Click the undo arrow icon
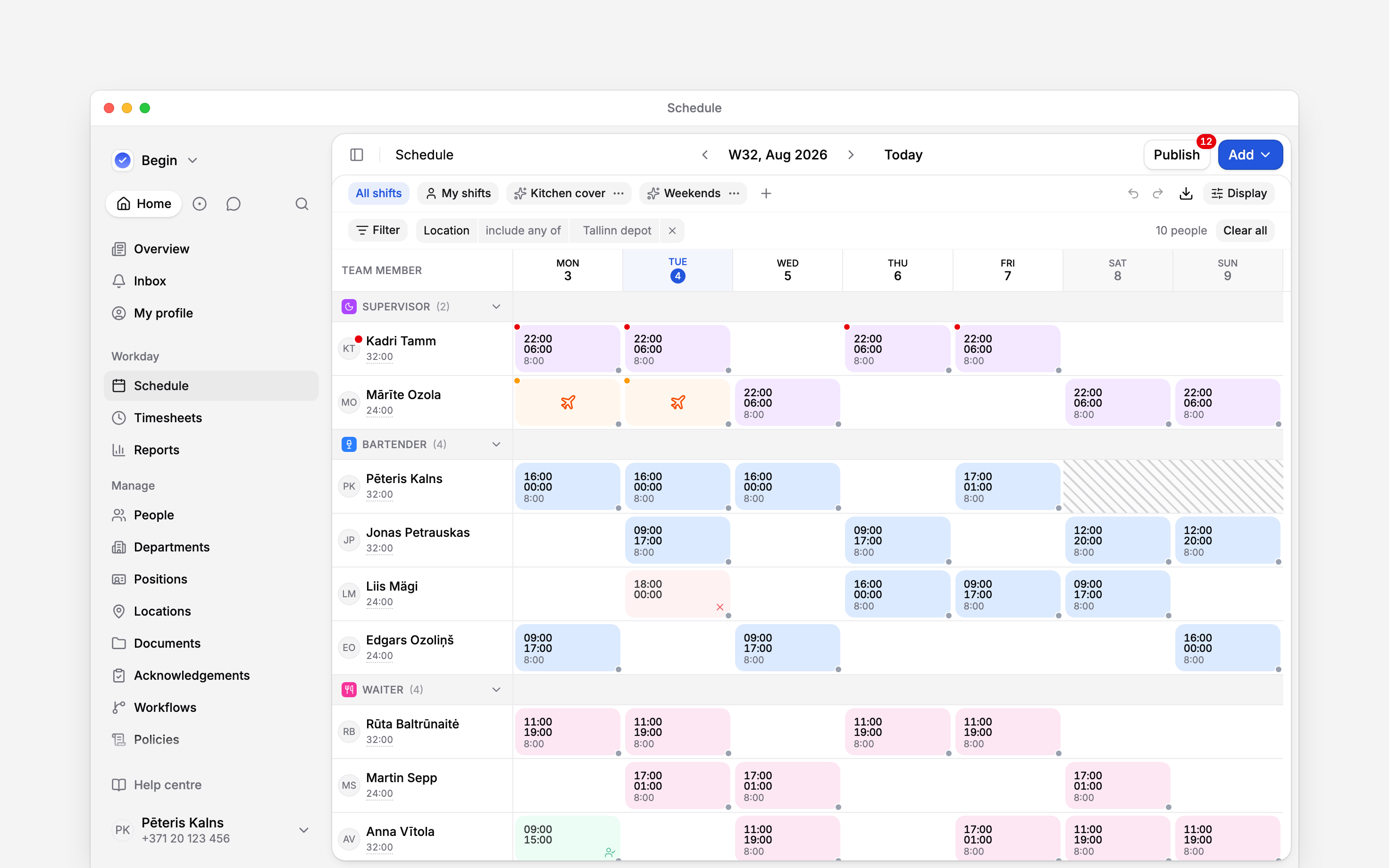1389x868 pixels. 1133,193
